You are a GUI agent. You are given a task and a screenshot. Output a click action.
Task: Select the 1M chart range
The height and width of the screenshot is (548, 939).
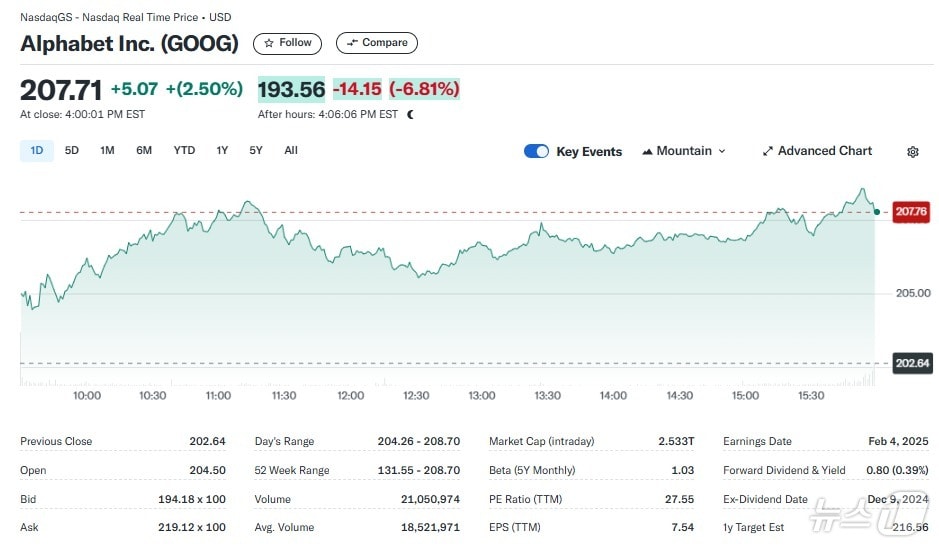click(x=107, y=151)
